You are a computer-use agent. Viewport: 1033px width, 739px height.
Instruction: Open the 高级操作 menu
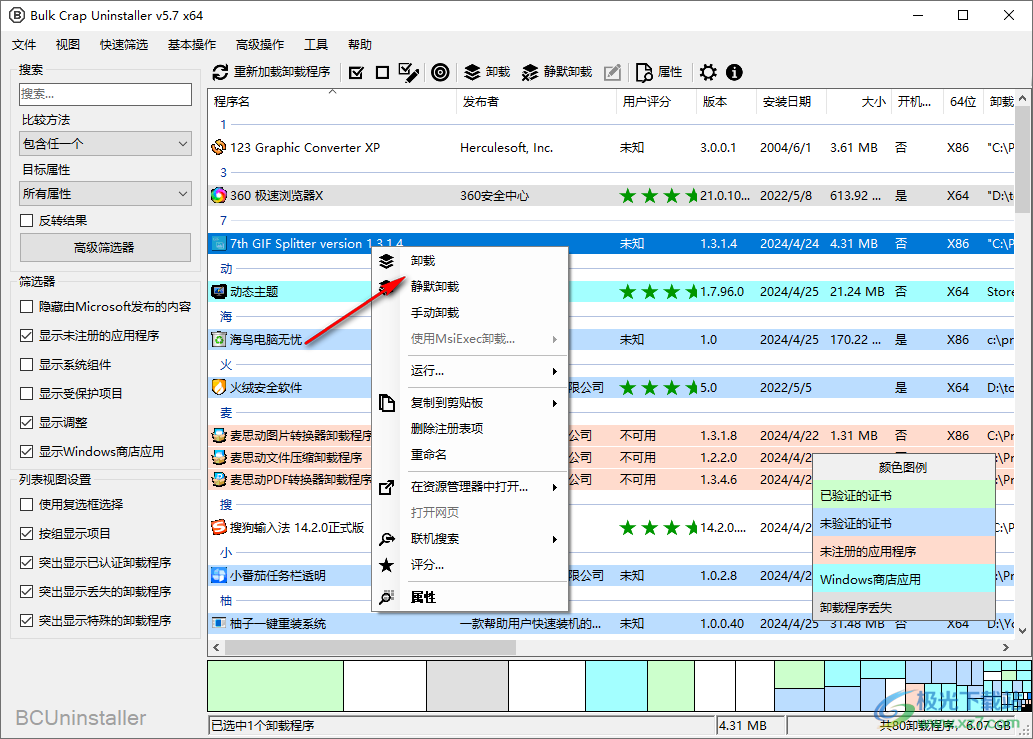coord(260,44)
